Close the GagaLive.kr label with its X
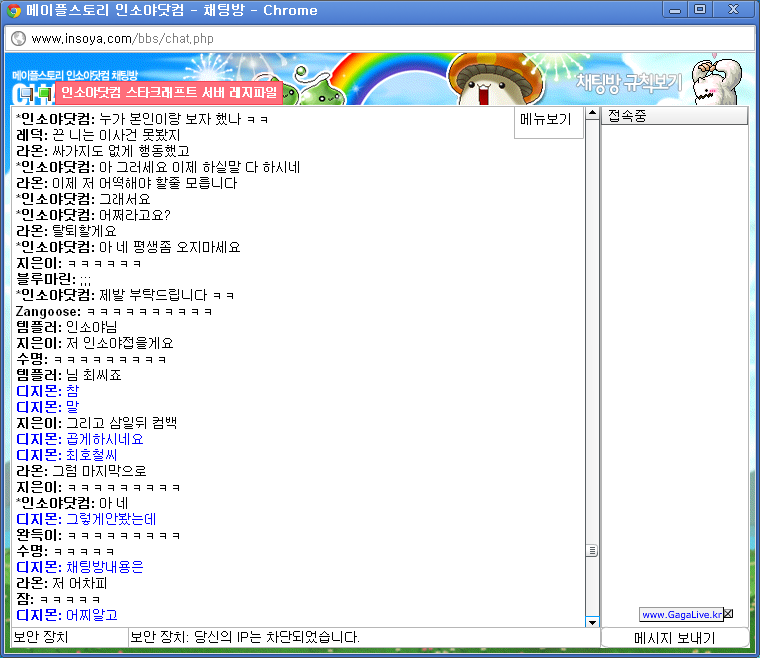This screenshot has height=658, width=760. click(728, 614)
